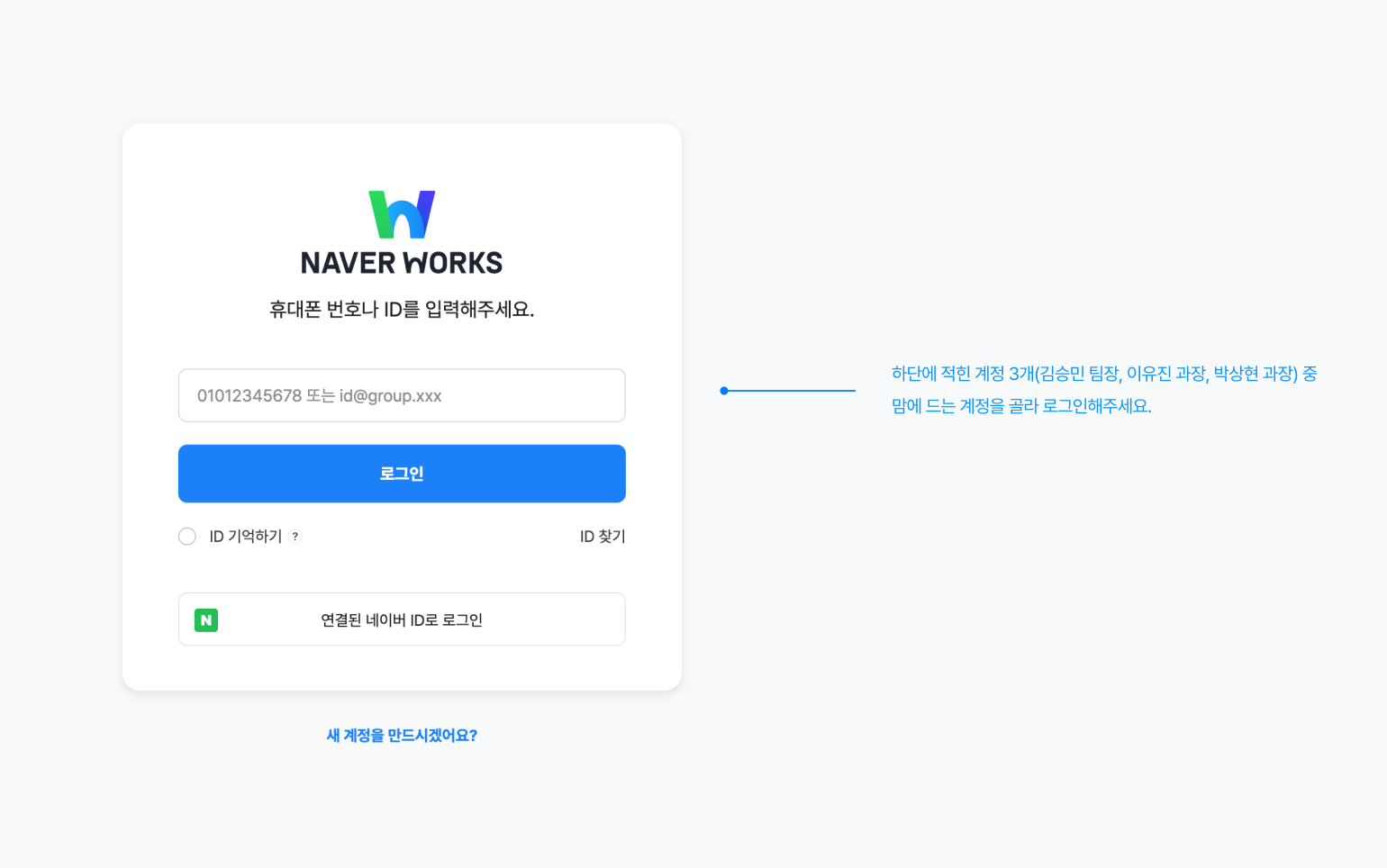
Task: Click the 하단에 적힌 계정 3개 note text
Action: pyautogui.click(x=962, y=374)
